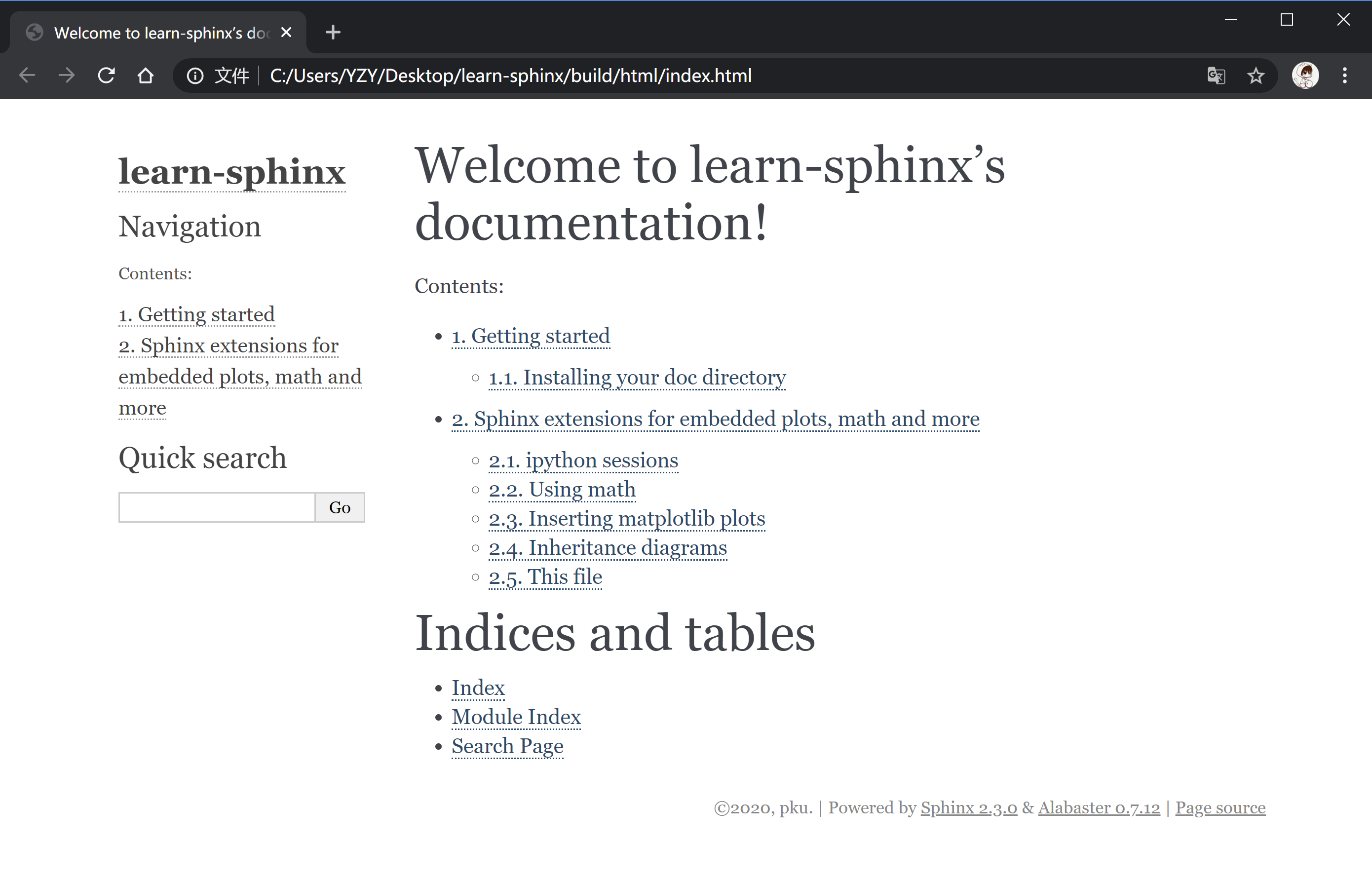The image size is (1372, 882).
Task: Open the Search Page link
Action: click(507, 746)
